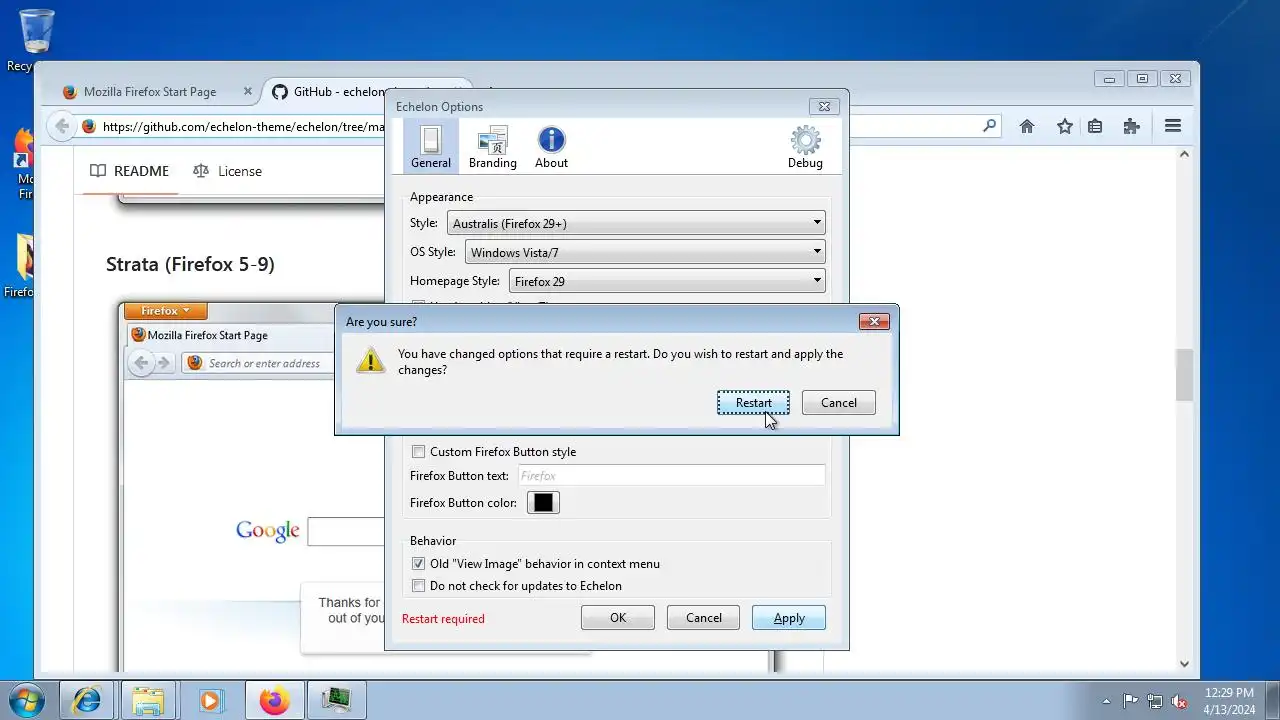Open network tray icon
The height and width of the screenshot is (720, 1280).
pyautogui.click(x=1155, y=701)
